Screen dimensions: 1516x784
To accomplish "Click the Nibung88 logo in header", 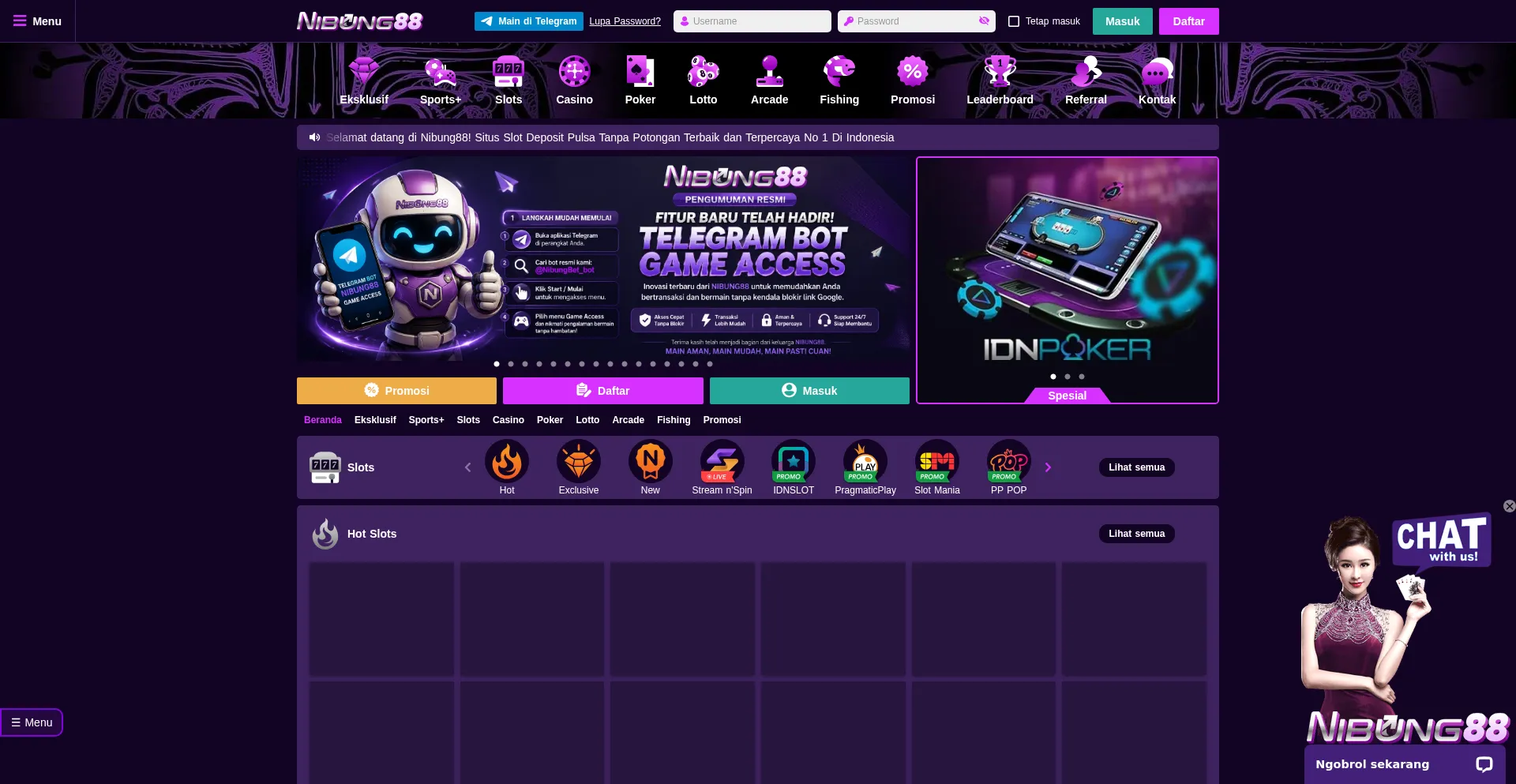I will coord(359,21).
